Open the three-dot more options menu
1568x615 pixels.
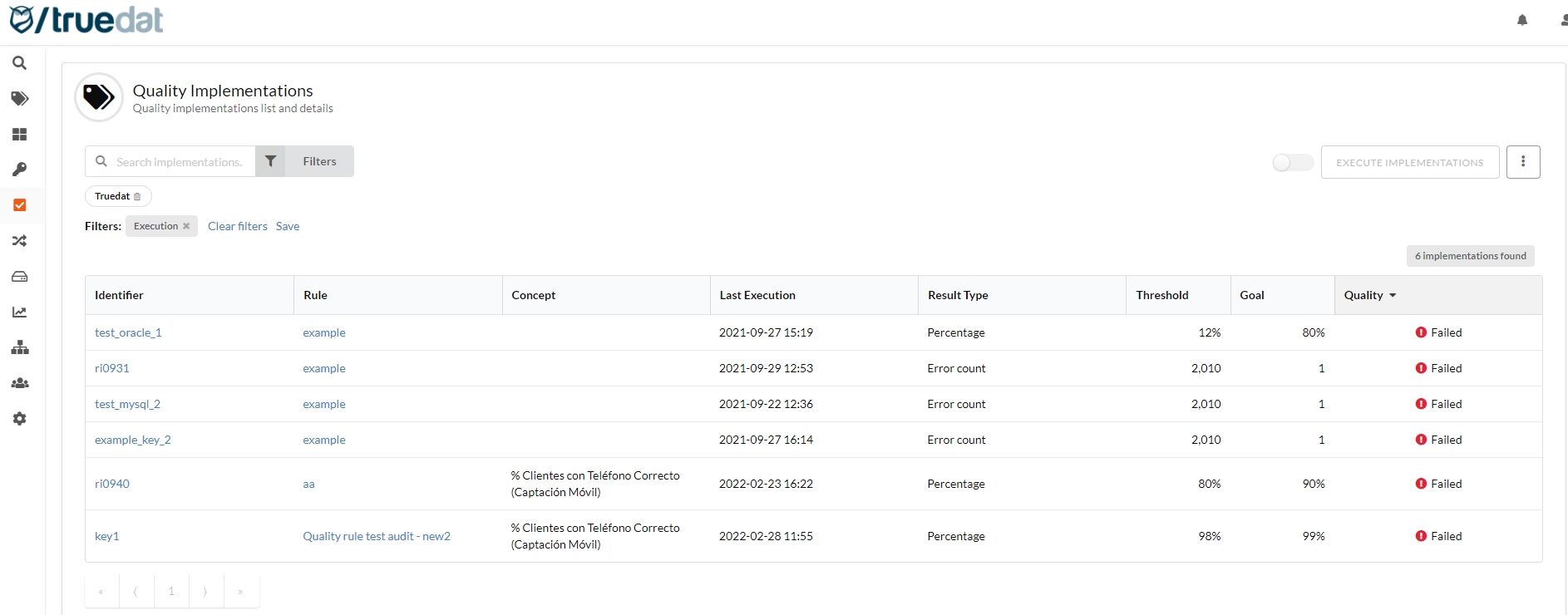(x=1523, y=162)
